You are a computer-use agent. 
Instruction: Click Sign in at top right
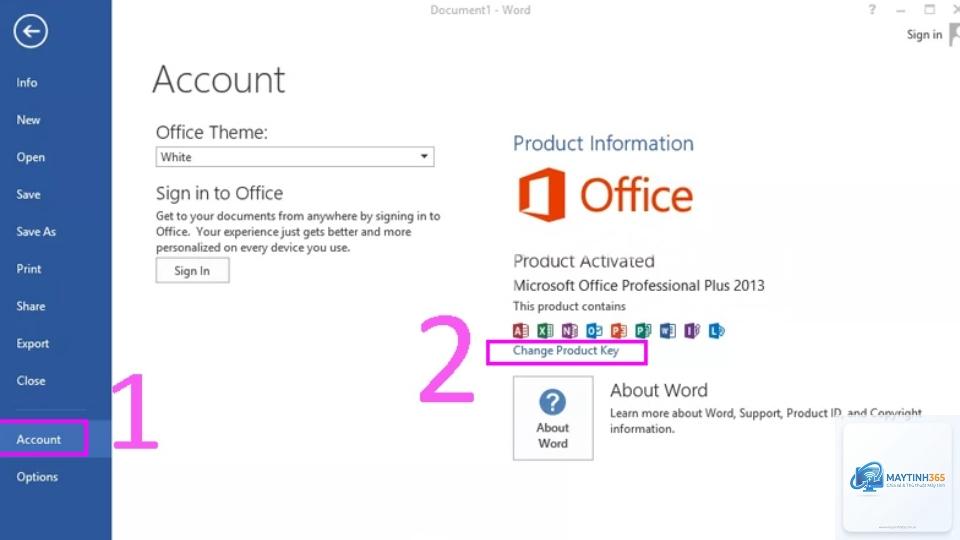pyautogui.click(x=924, y=35)
